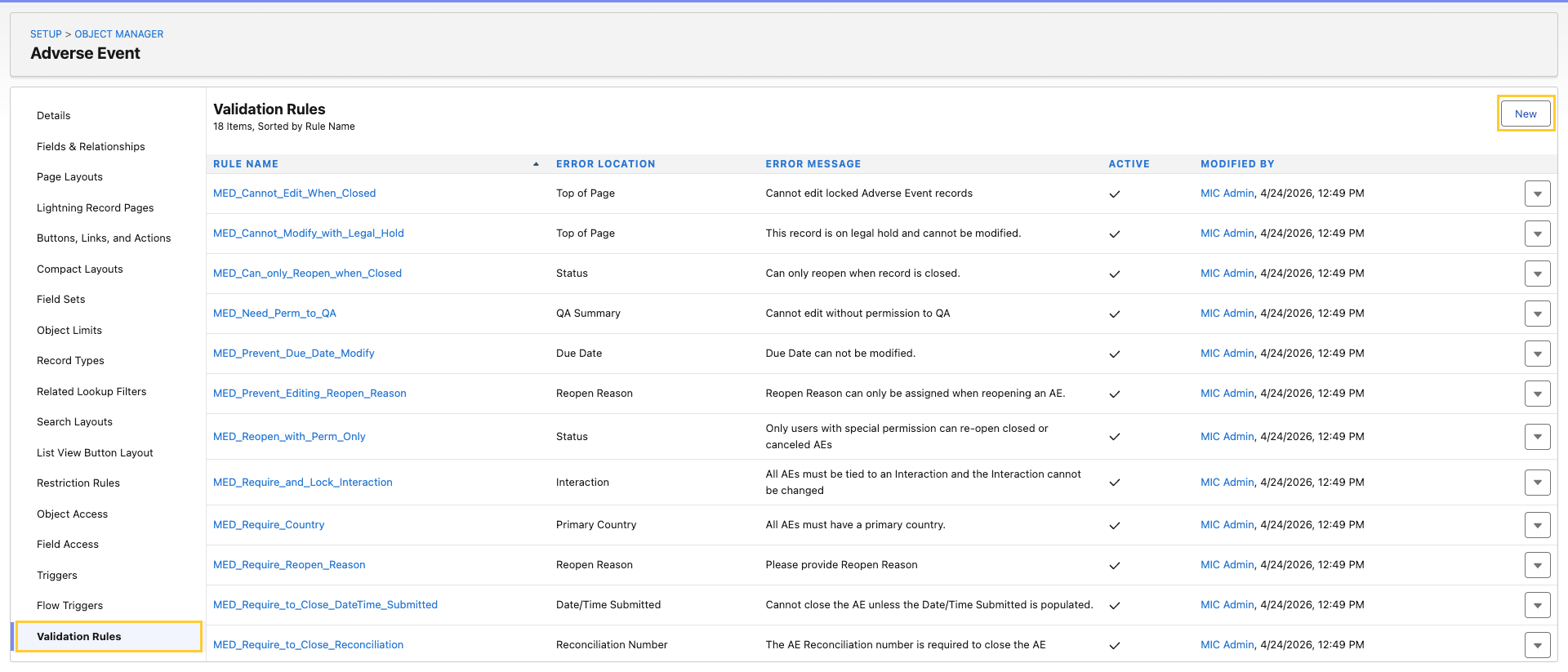Open Field Sets in the sidebar
1568x672 pixels.
(61, 300)
